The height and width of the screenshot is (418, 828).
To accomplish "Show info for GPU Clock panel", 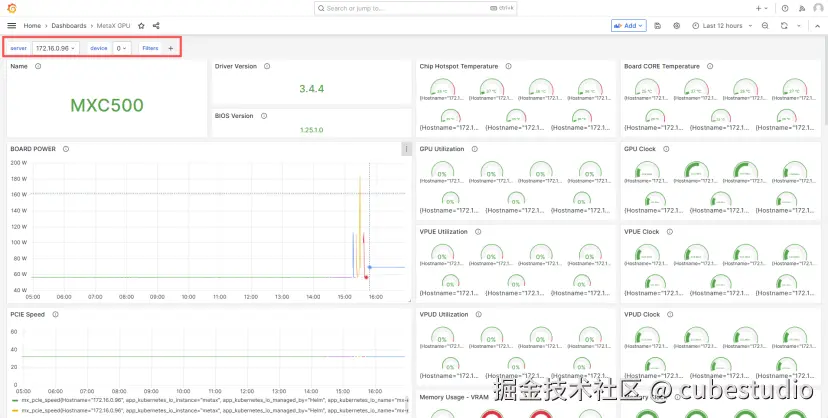I will point(666,149).
